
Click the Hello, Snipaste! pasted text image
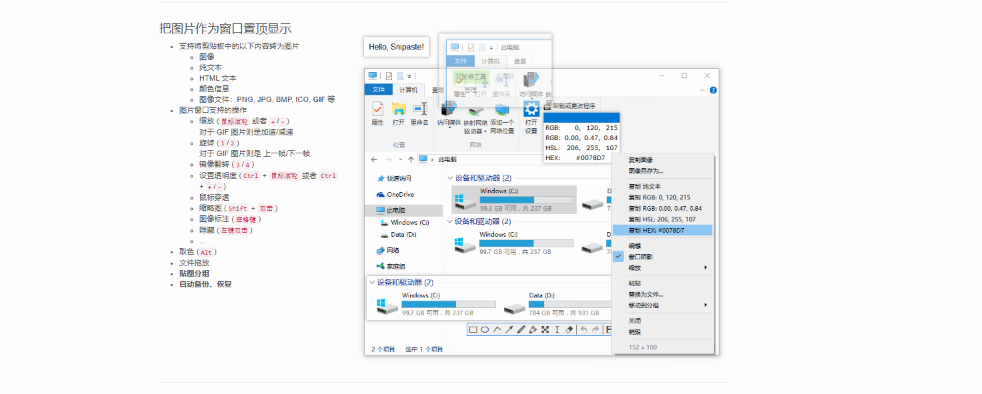[x=396, y=47]
